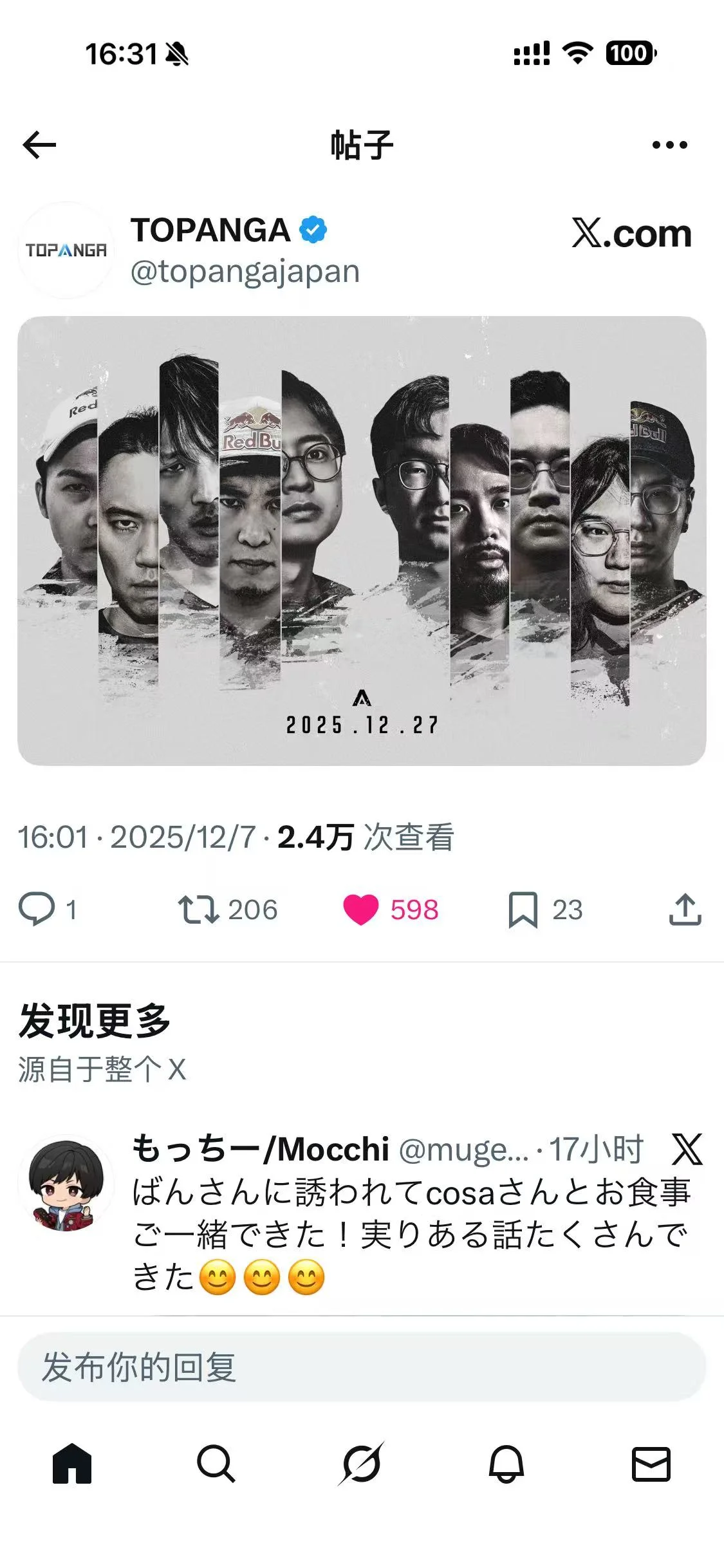Screen dimensions: 724x1568
Task: Go back with the left arrow
Action: (x=39, y=145)
